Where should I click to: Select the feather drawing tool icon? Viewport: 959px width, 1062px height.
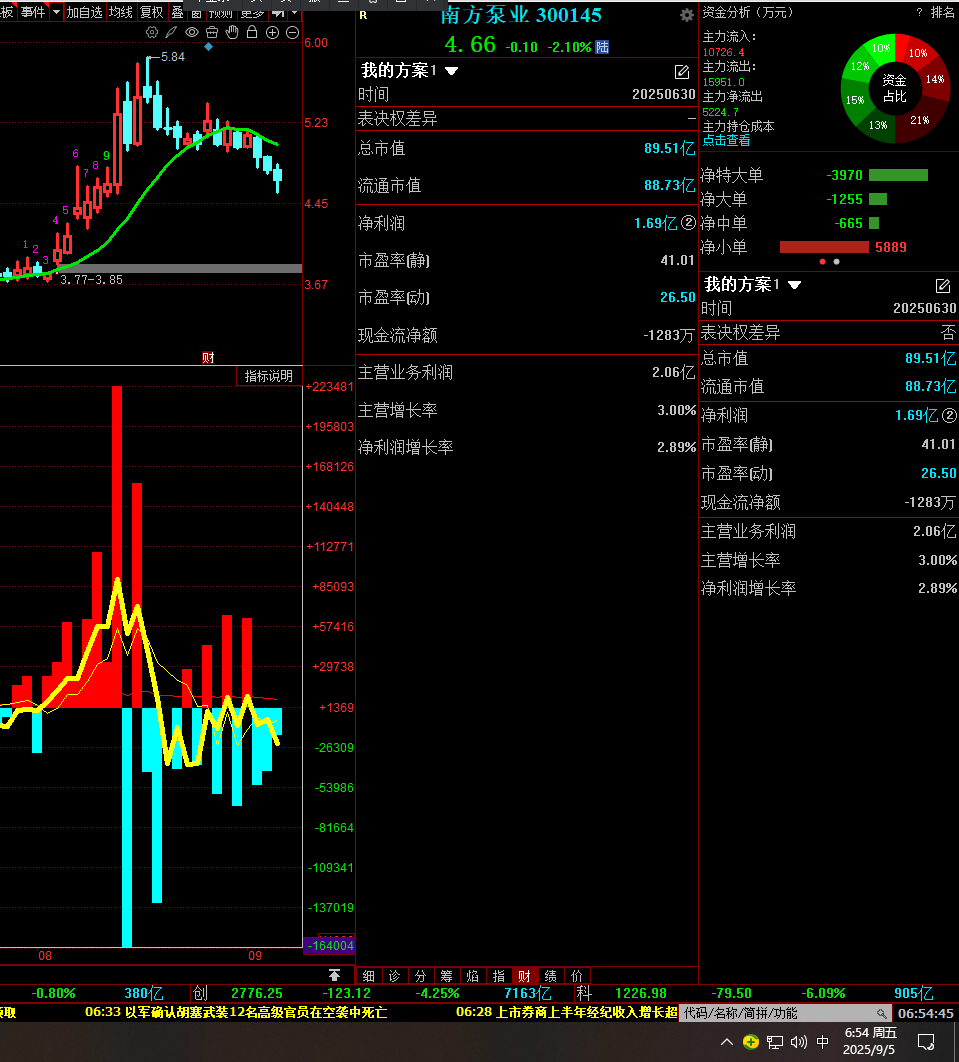coord(172,33)
